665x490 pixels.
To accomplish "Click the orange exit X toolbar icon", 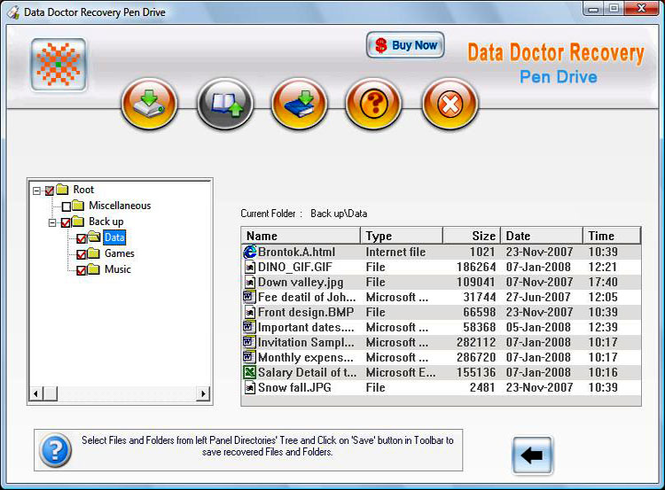I will click(450, 104).
